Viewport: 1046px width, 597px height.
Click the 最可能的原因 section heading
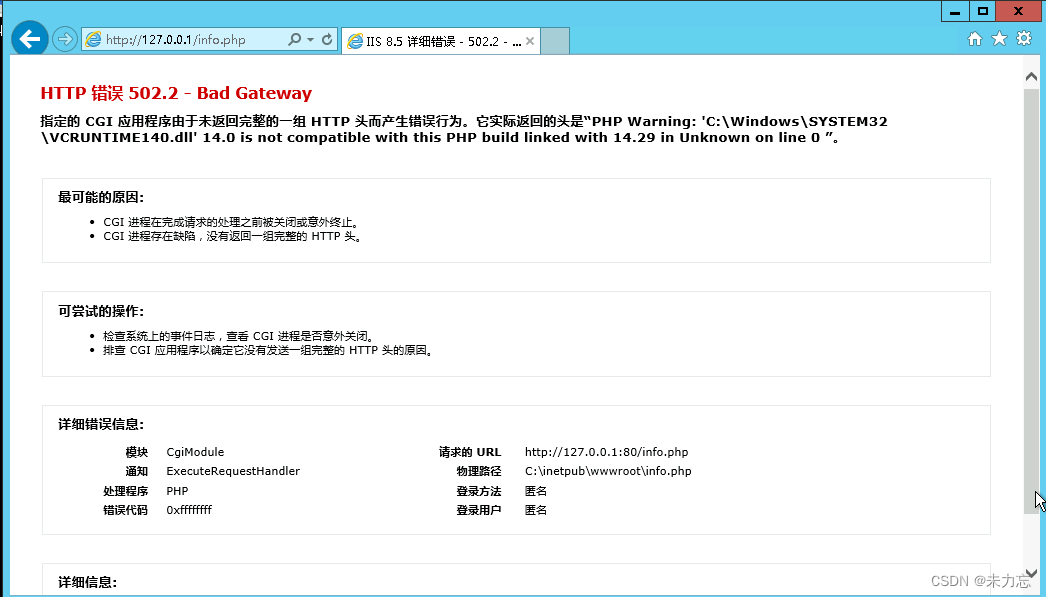tap(101, 197)
